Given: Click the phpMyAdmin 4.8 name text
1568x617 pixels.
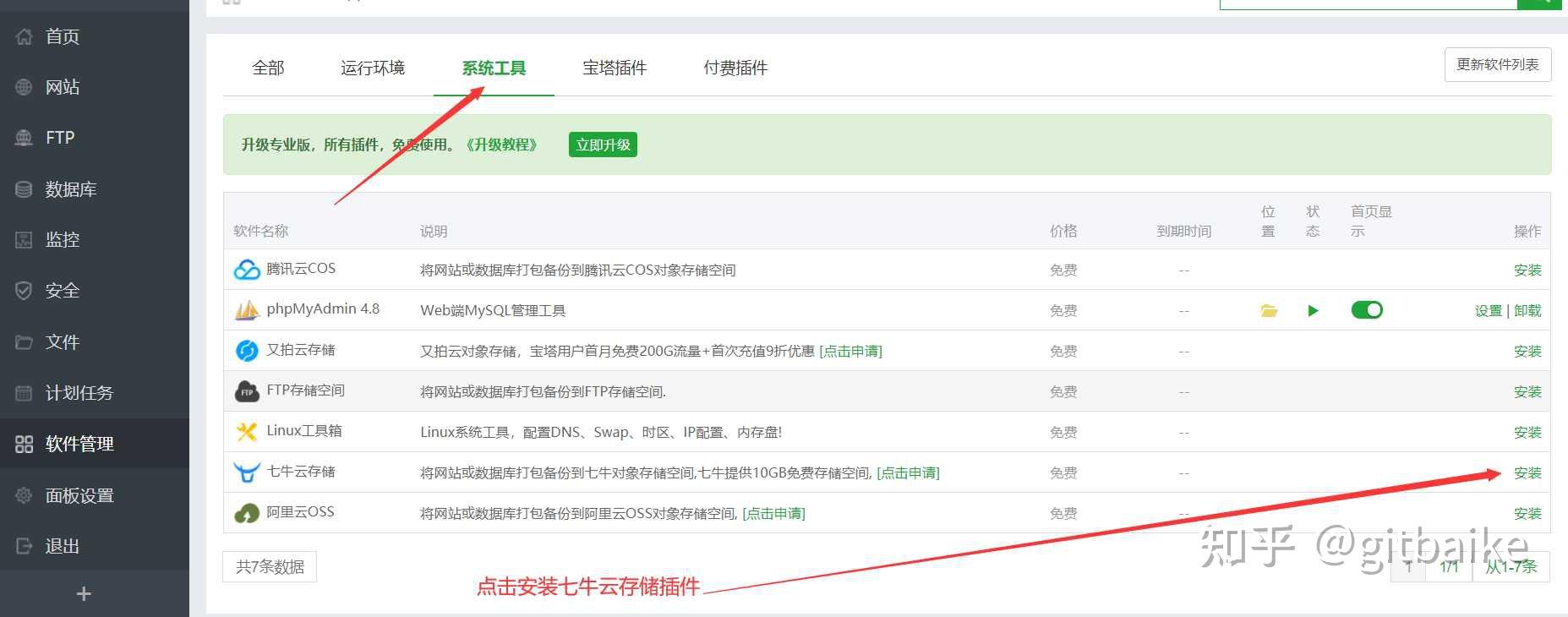Looking at the screenshot, I should click(x=323, y=308).
